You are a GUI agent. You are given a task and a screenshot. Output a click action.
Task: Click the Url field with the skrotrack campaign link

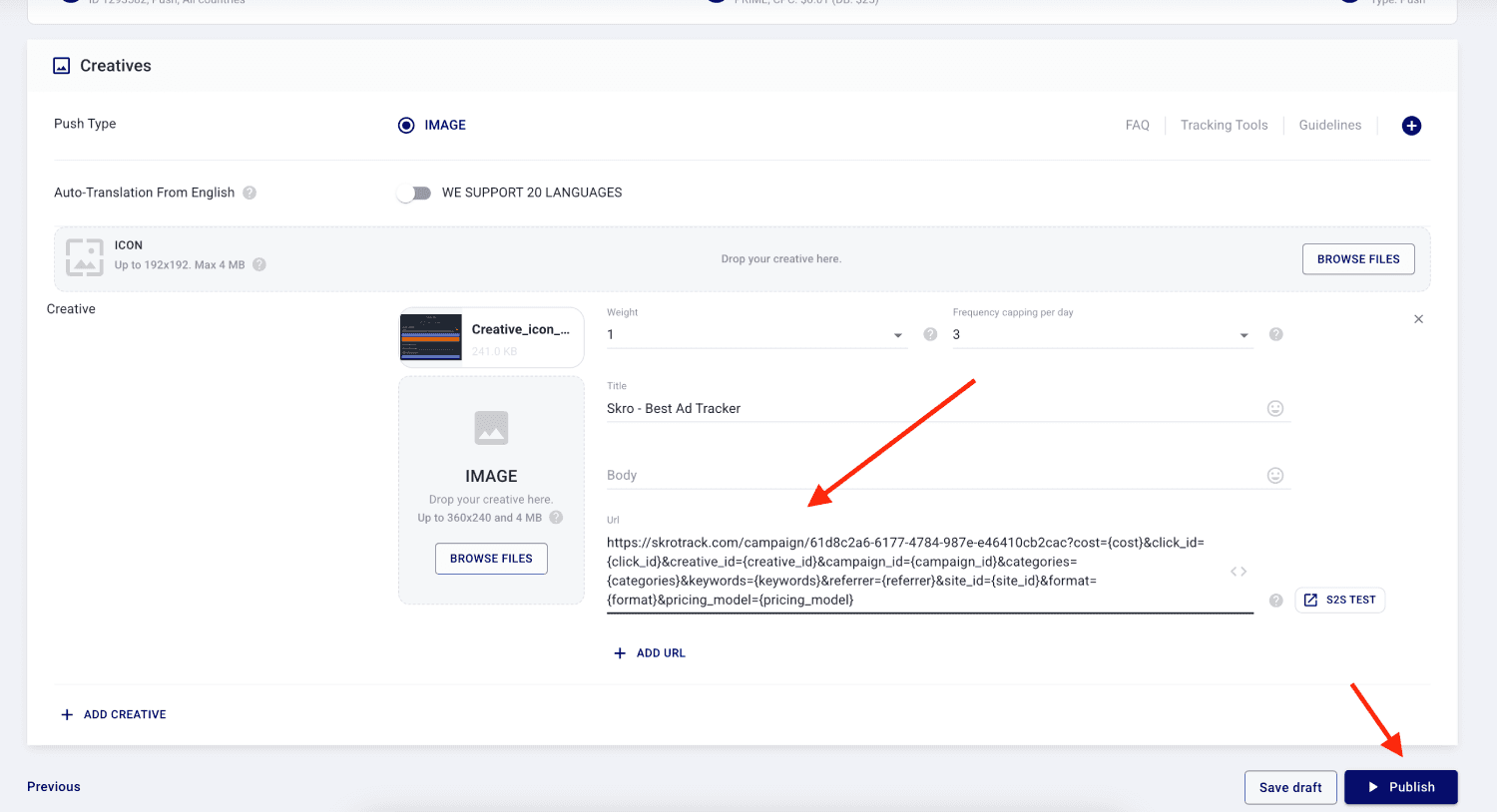(x=930, y=572)
